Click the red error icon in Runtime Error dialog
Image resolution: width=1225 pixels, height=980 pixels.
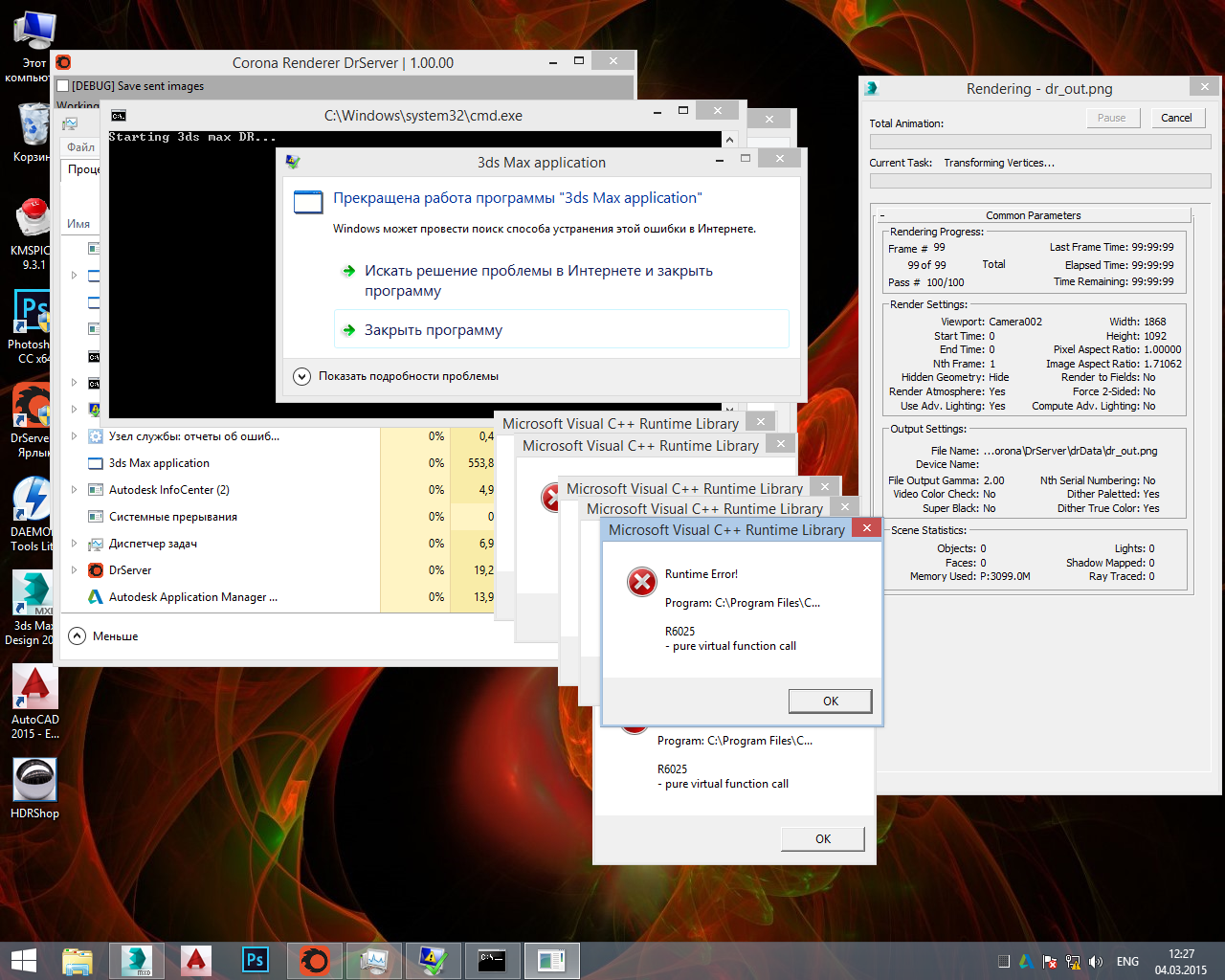(642, 582)
